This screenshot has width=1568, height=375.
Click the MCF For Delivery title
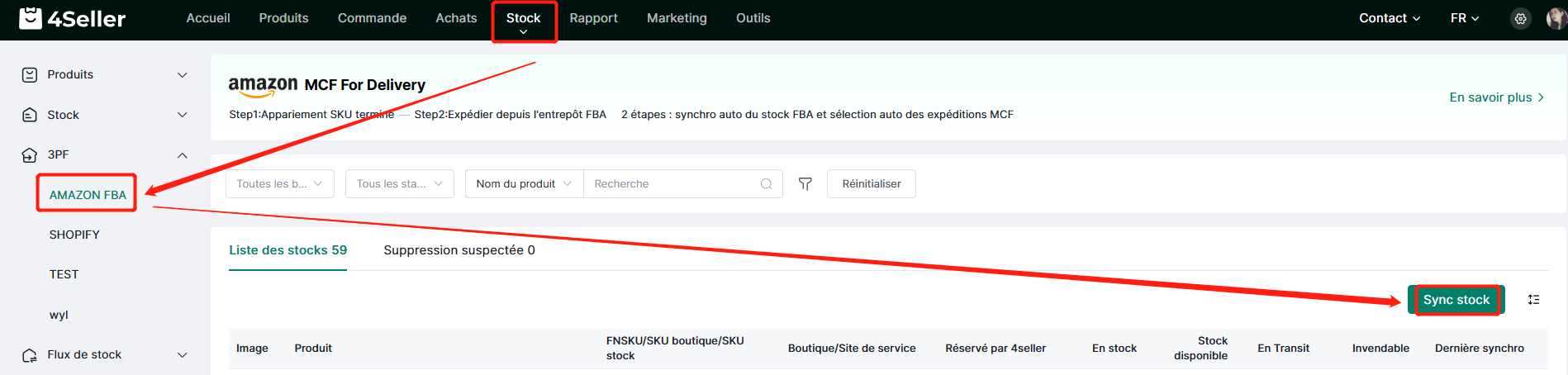pos(365,85)
